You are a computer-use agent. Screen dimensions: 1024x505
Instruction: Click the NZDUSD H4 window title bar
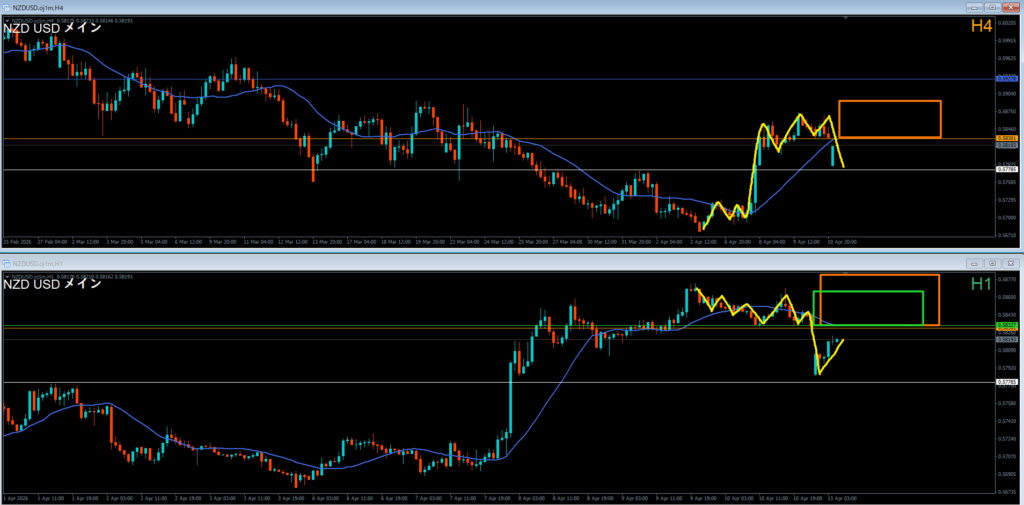(x=400, y=6)
